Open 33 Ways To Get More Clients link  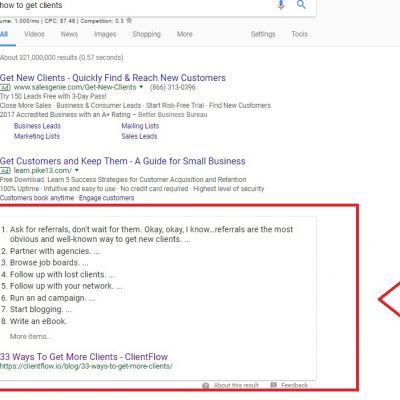[x=84, y=357]
